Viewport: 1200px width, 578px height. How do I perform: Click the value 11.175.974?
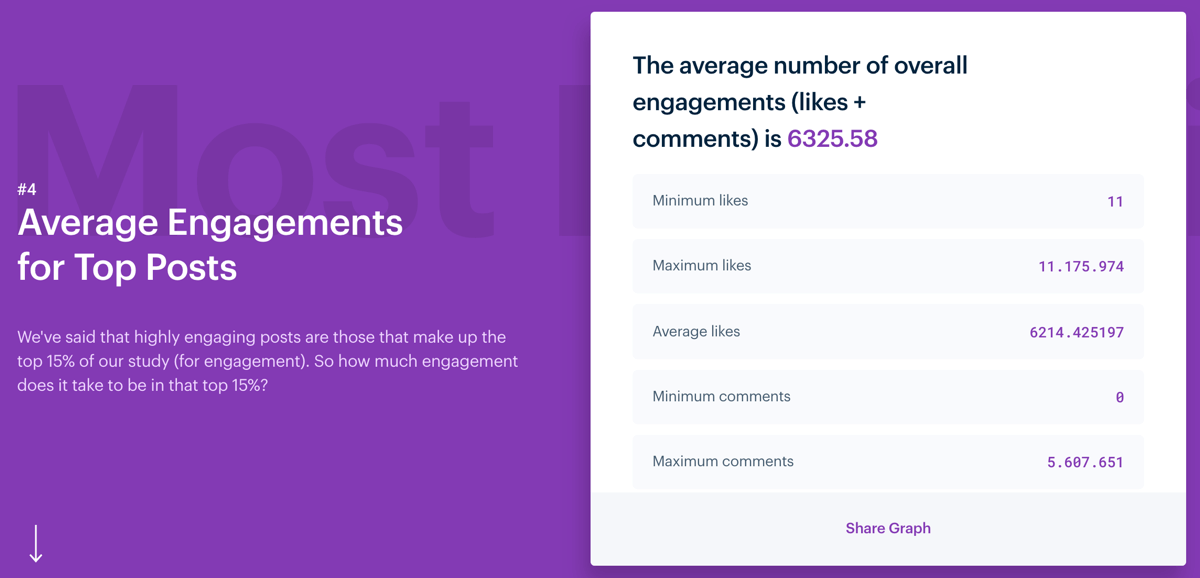pyautogui.click(x=1081, y=267)
